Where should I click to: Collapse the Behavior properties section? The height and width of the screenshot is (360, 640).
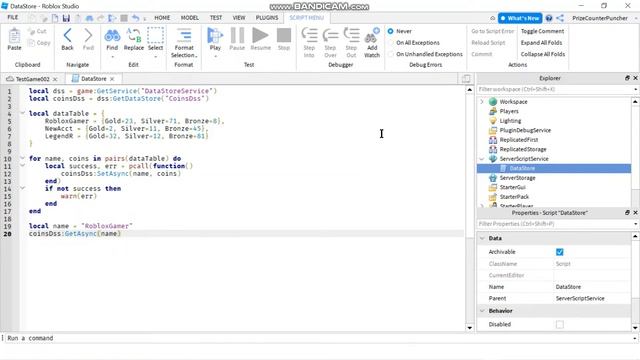(x=482, y=311)
